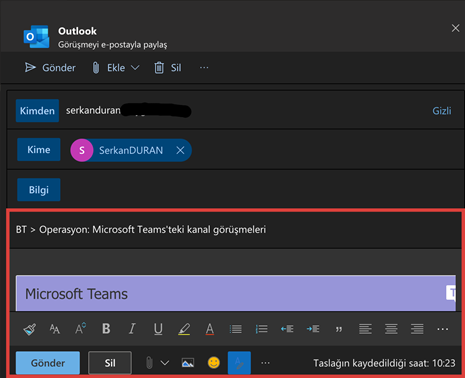Open bottom bar more actions ellipsis
This screenshot has height=378, width=465.
(265, 363)
